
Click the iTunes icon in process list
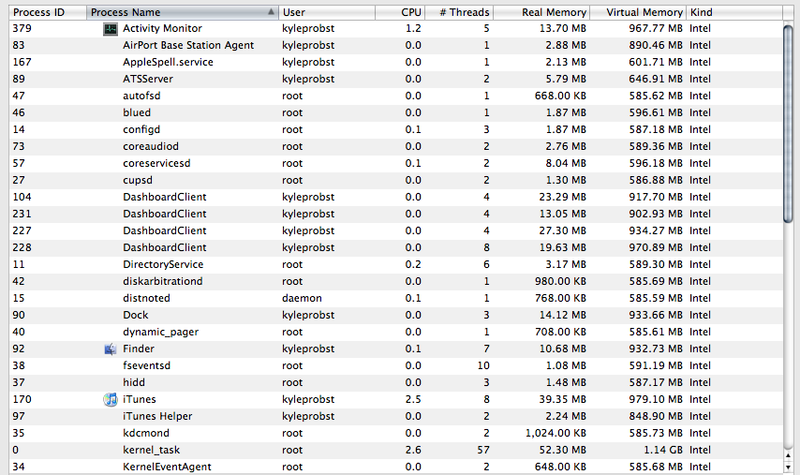click(x=110, y=399)
